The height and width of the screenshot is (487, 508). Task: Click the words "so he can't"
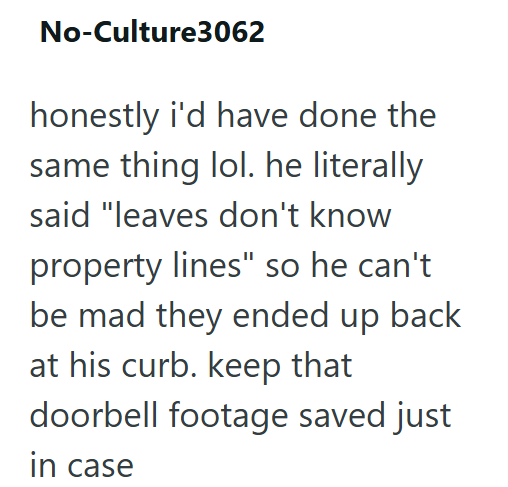(x=348, y=266)
